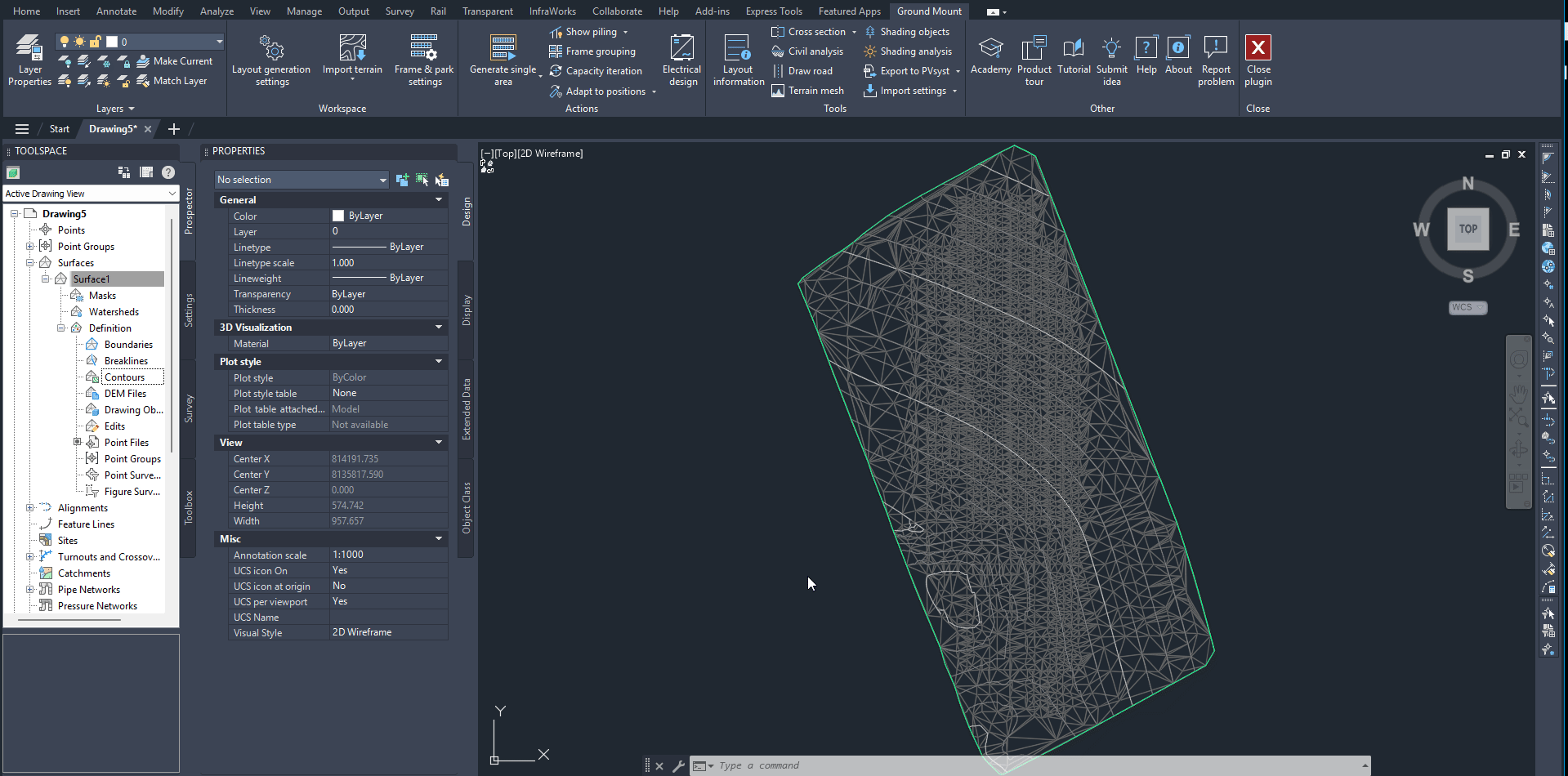The width and height of the screenshot is (1568, 776).
Task: Click Export to PVsyst button
Action: point(907,71)
